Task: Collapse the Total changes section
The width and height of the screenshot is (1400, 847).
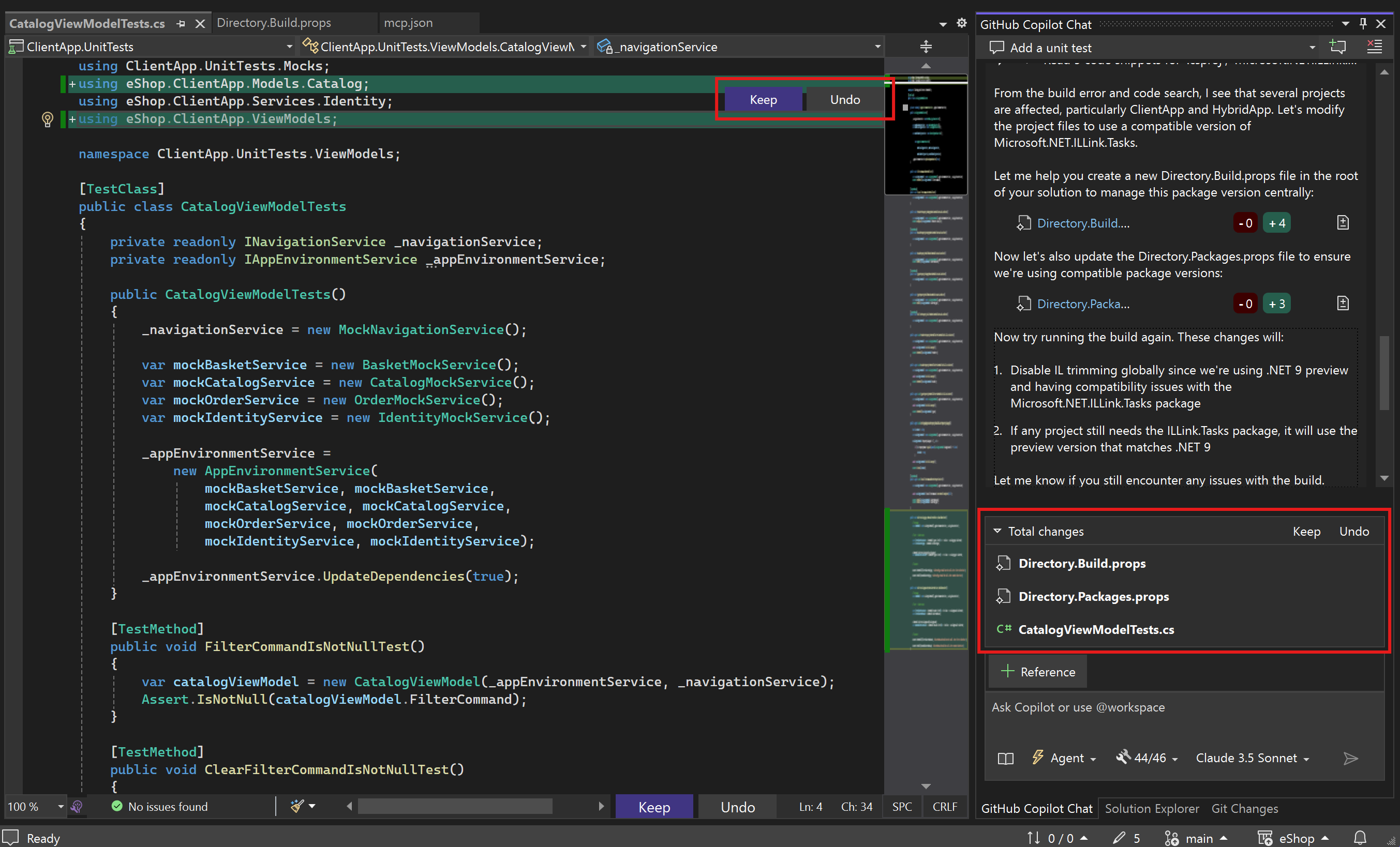Action: click(997, 531)
